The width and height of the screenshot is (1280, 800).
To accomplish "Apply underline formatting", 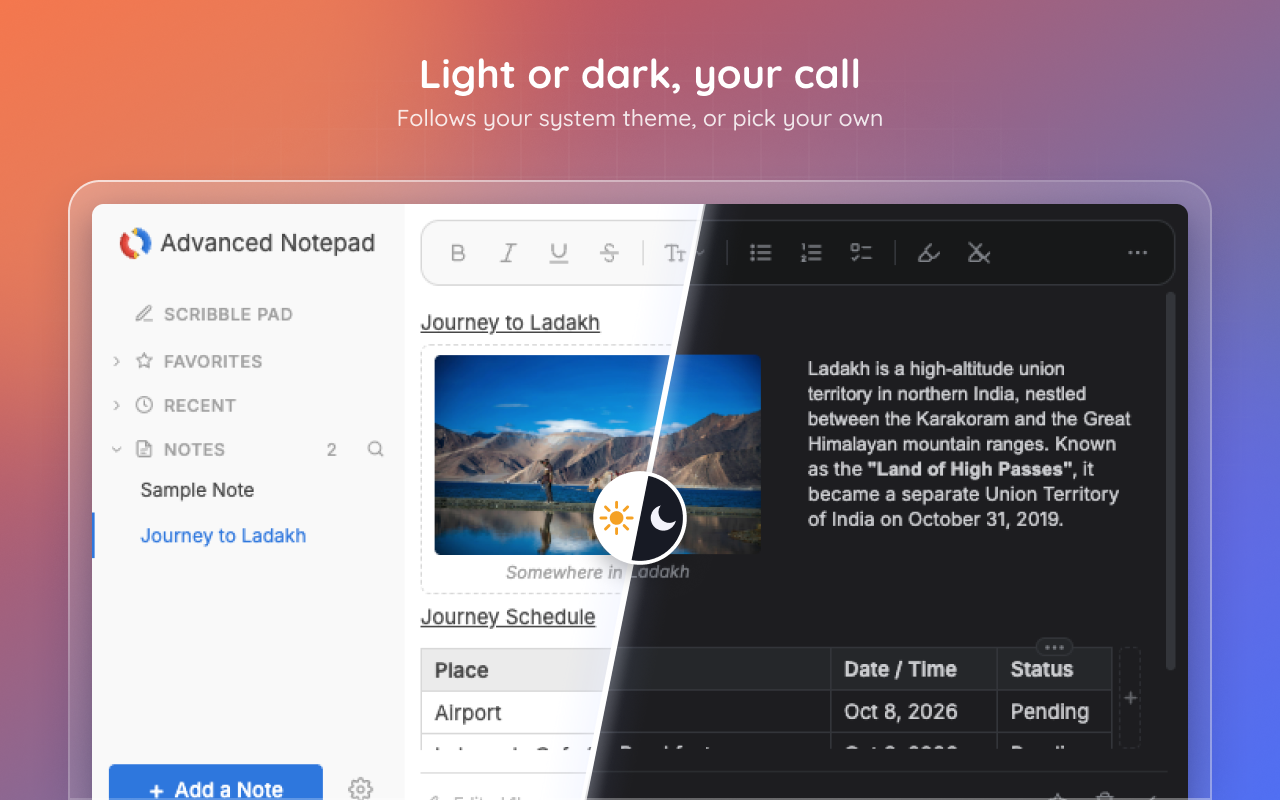I will [x=559, y=253].
